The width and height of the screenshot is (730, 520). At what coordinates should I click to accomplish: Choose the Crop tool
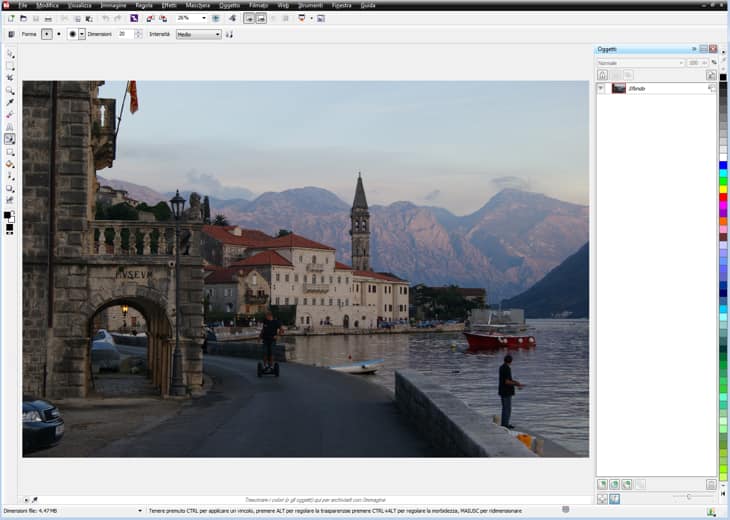click(x=10, y=78)
